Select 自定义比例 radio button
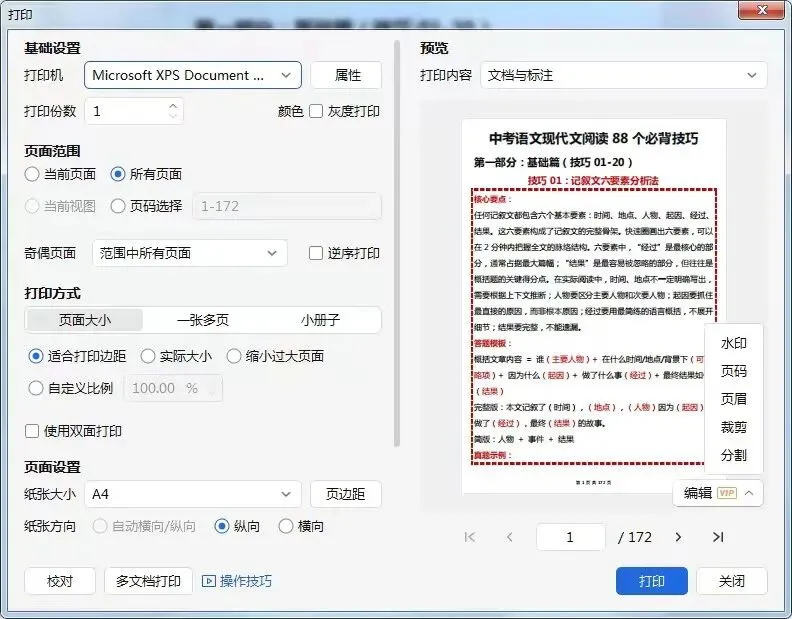The height and width of the screenshot is (619, 792). tap(36, 388)
